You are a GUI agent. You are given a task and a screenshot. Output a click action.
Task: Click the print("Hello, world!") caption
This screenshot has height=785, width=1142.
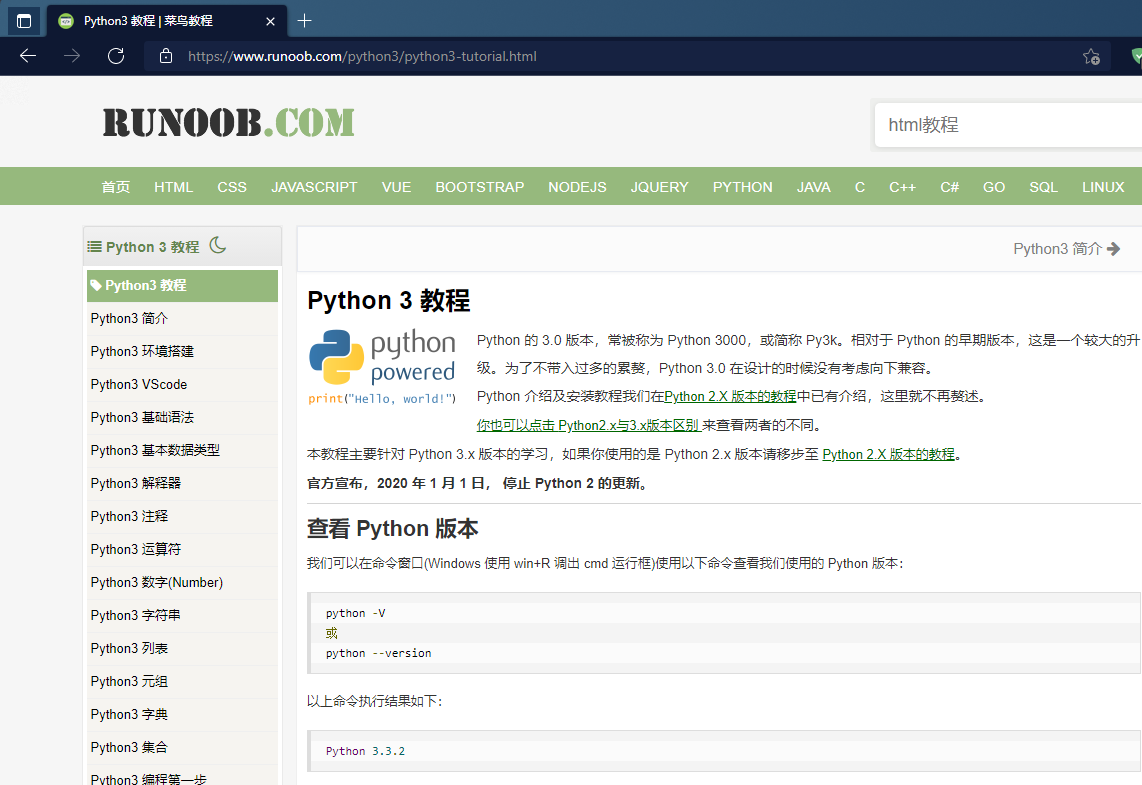(382, 398)
